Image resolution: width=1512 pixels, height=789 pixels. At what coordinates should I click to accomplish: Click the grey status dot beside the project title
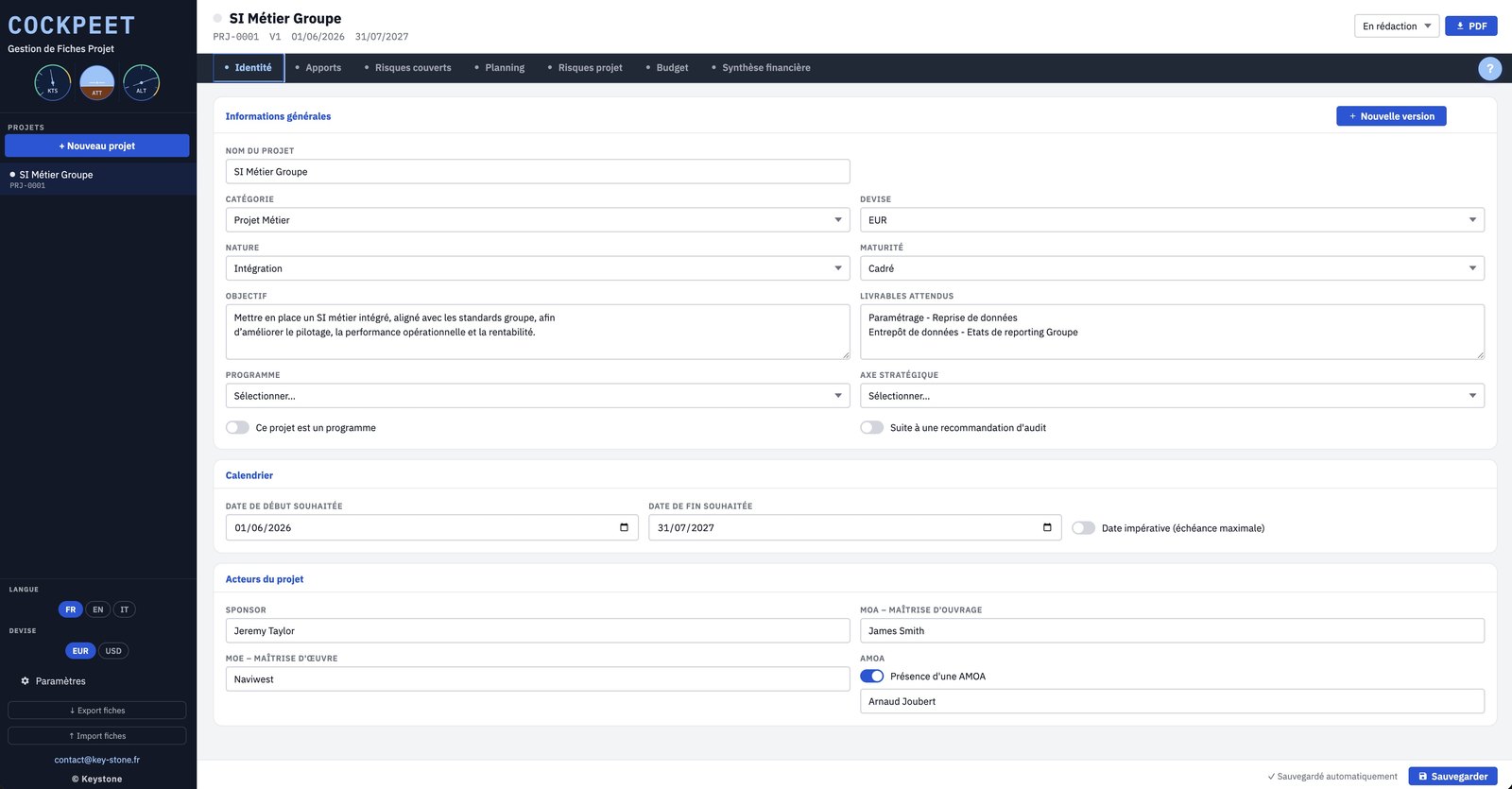[x=217, y=18]
